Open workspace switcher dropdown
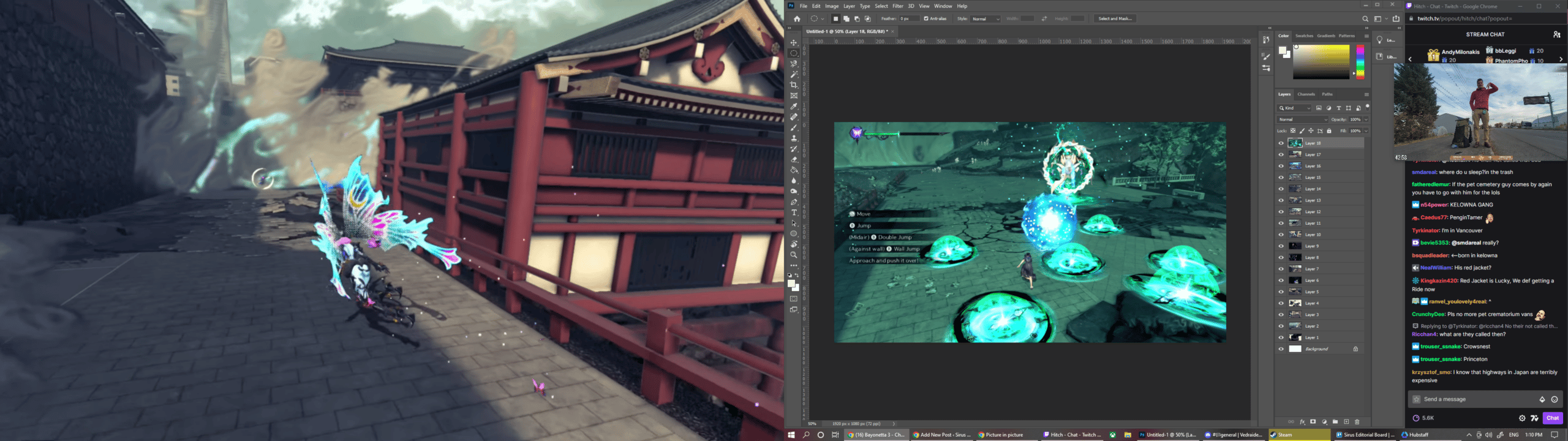1568x441 pixels. coord(1380,19)
